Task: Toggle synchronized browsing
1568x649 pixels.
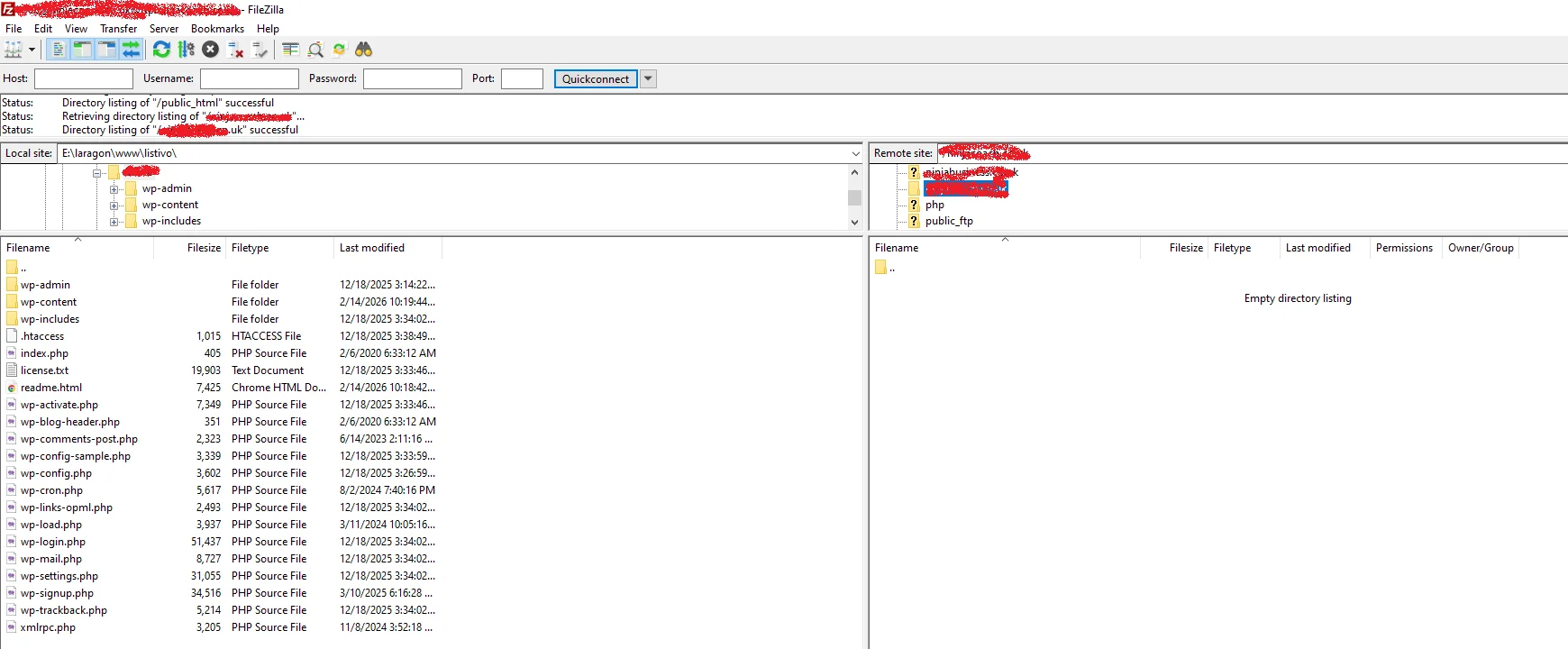Action: point(340,50)
